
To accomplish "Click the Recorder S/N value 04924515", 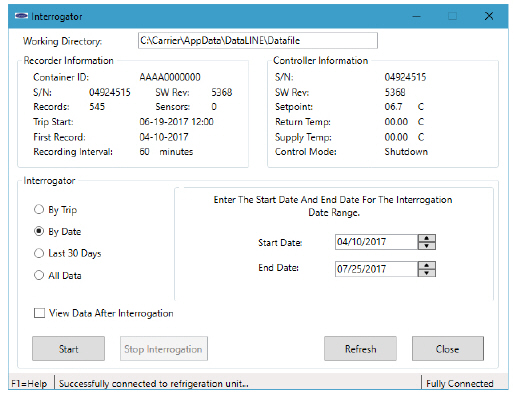I will pyautogui.click(x=110, y=92).
